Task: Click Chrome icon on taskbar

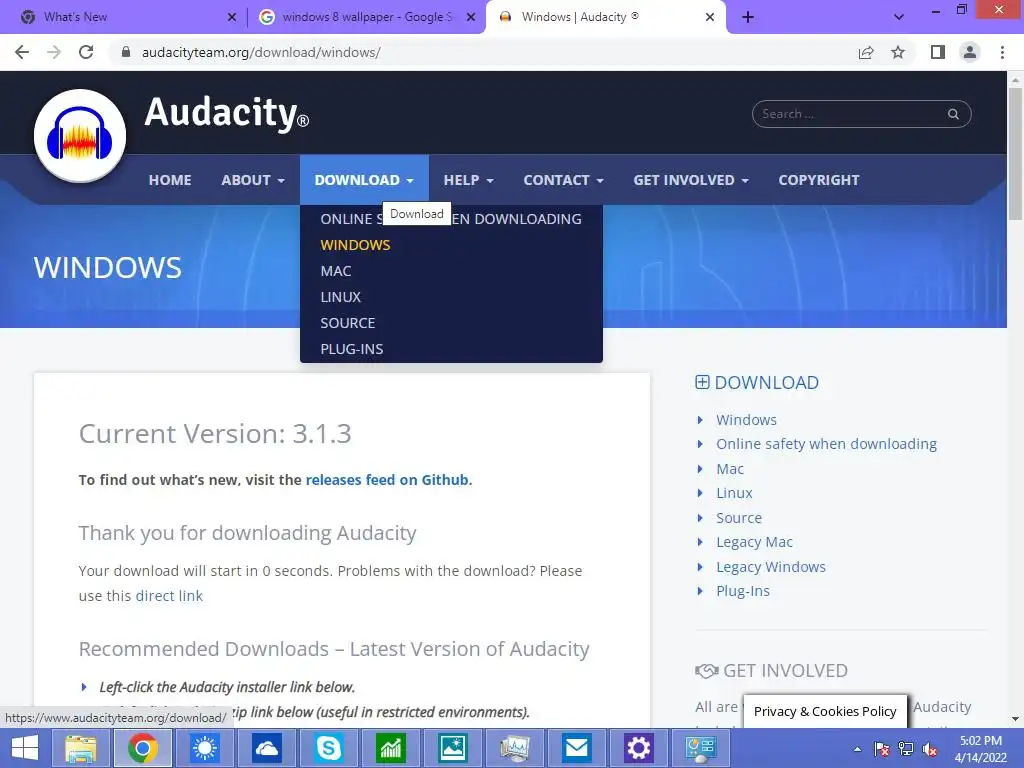Action: tap(143, 748)
